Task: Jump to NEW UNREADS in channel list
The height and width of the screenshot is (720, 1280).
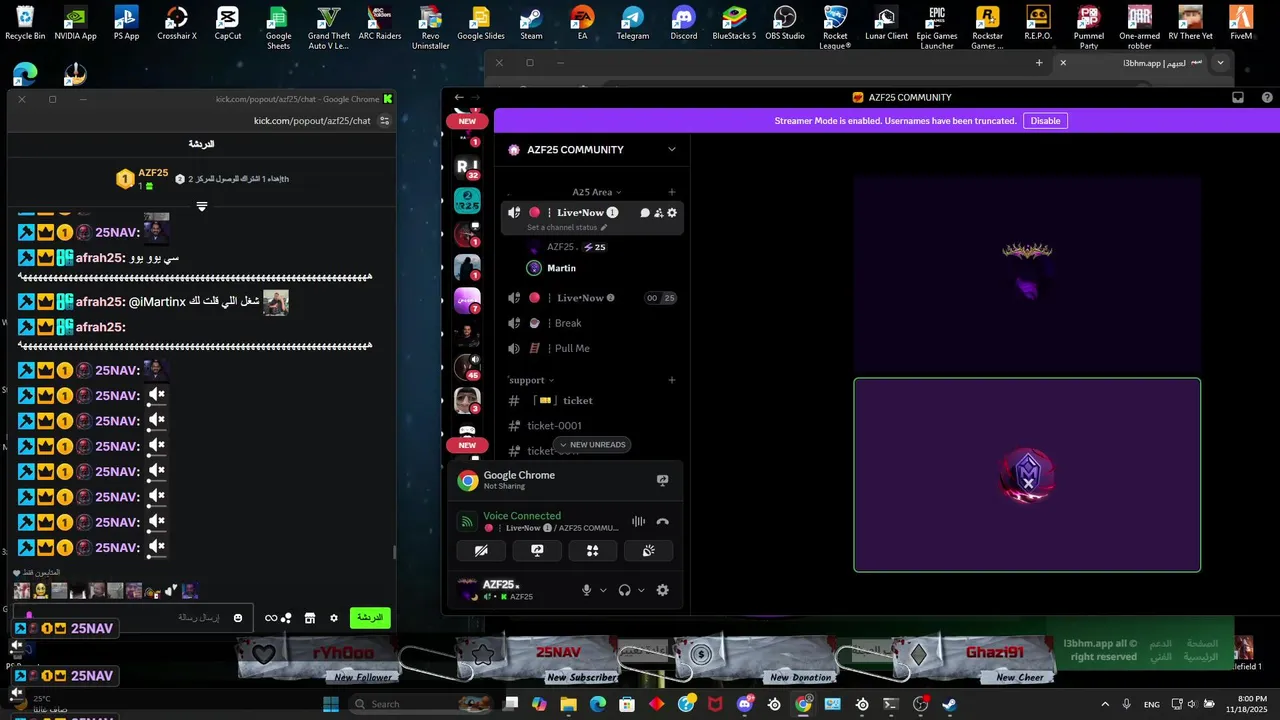Action: (x=592, y=445)
